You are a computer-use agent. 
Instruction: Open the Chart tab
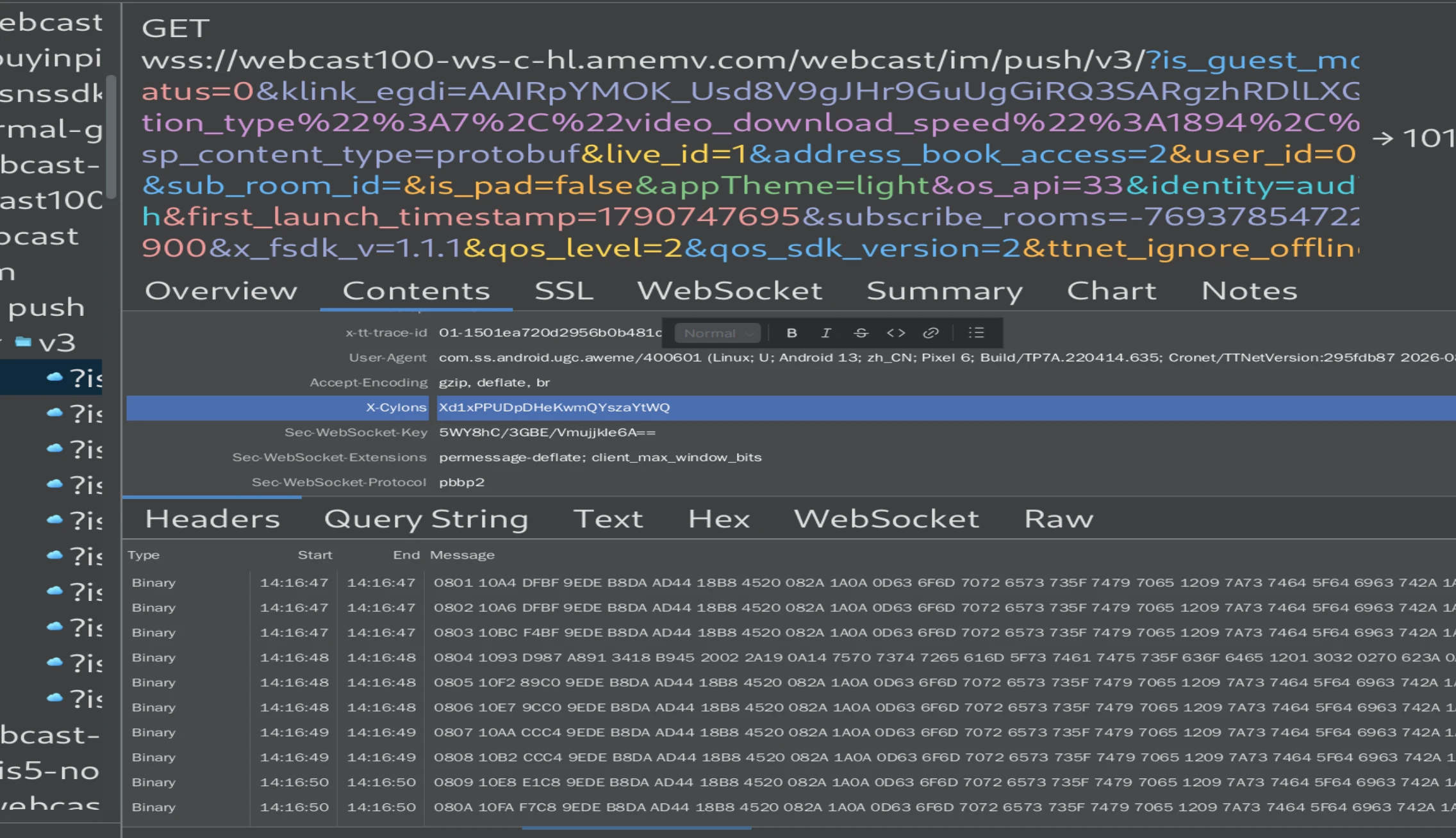pyautogui.click(x=1112, y=291)
